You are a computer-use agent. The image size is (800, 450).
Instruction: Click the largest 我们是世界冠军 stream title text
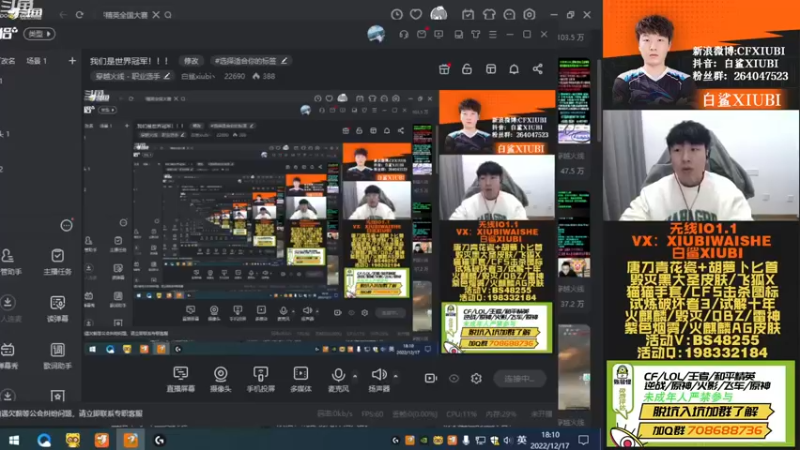pos(129,61)
